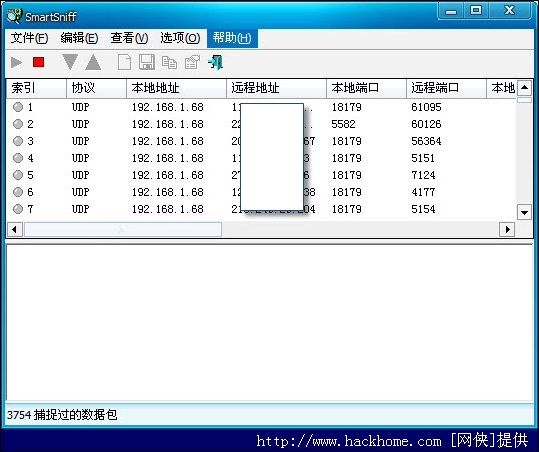Stop capture with the red square

click(x=38, y=62)
